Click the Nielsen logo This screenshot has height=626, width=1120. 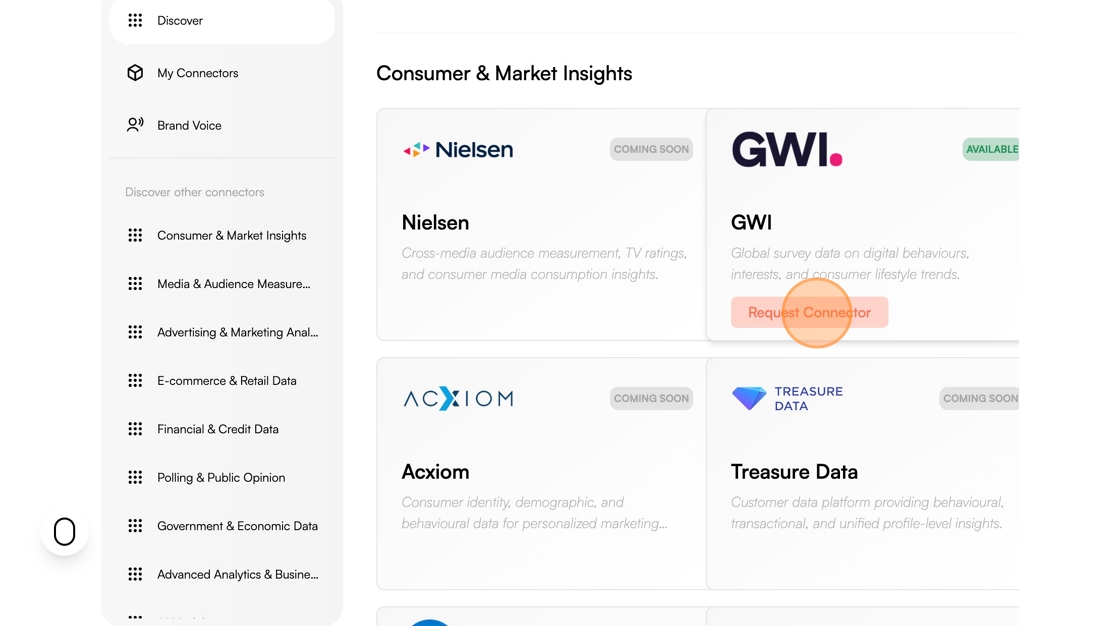tap(458, 149)
